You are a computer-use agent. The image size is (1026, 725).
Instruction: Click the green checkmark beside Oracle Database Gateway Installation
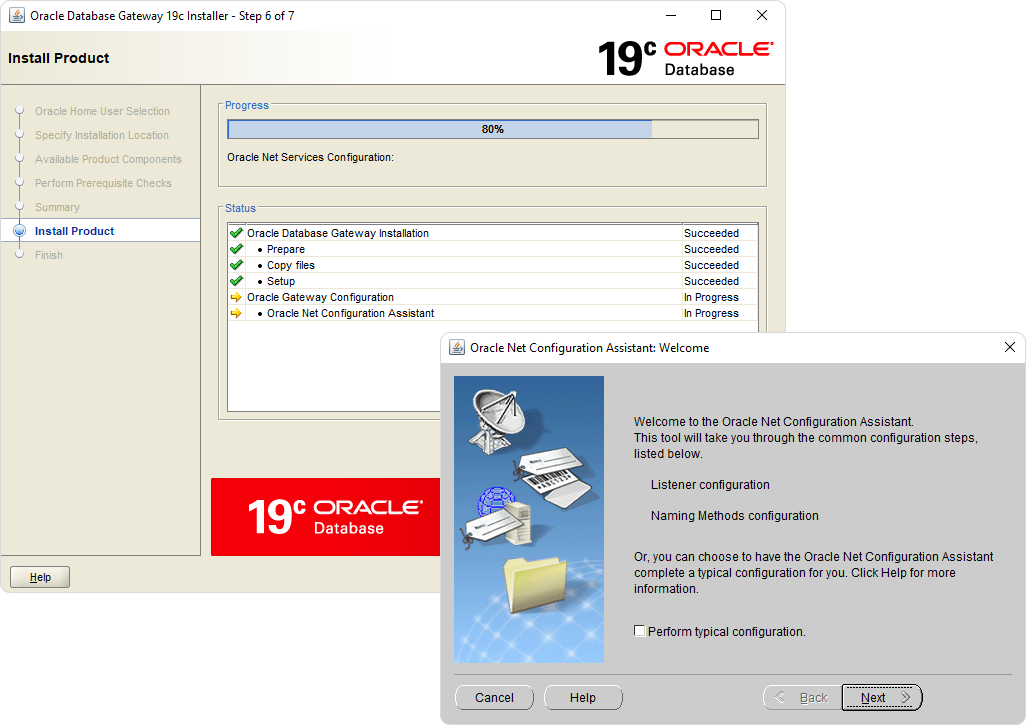pos(236,233)
